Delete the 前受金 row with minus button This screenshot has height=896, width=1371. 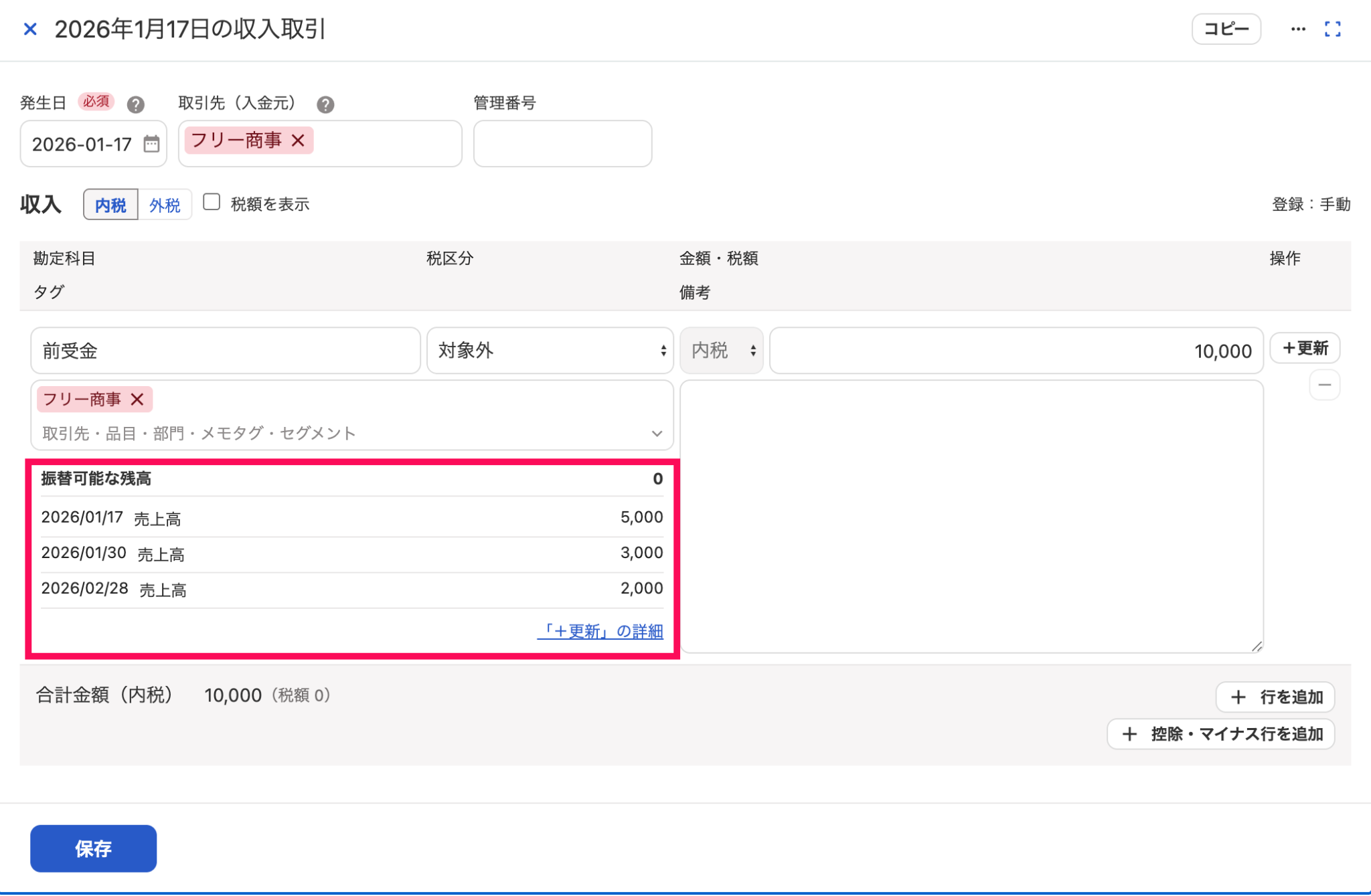coord(1324,385)
